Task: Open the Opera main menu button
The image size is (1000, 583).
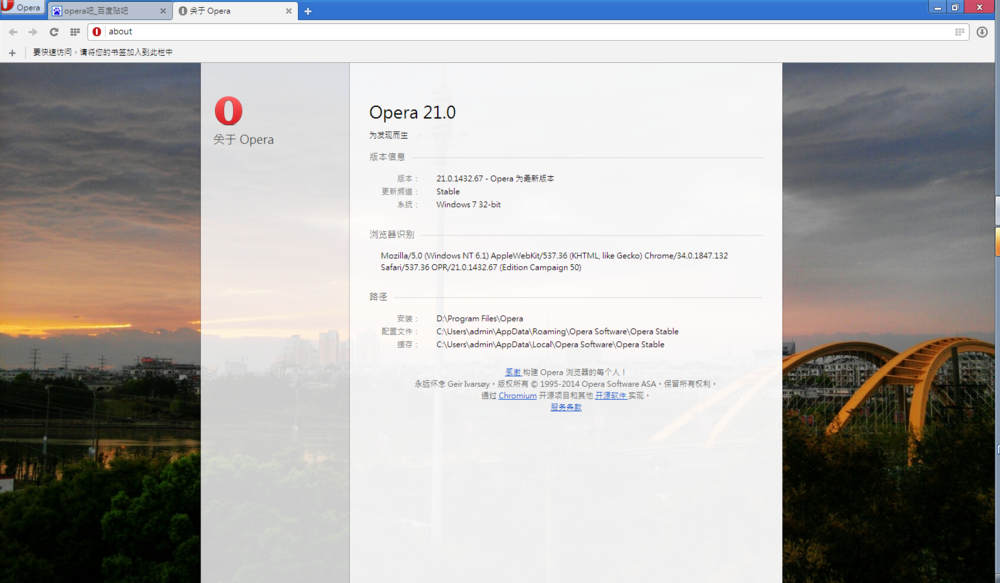Action: click(x=22, y=8)
